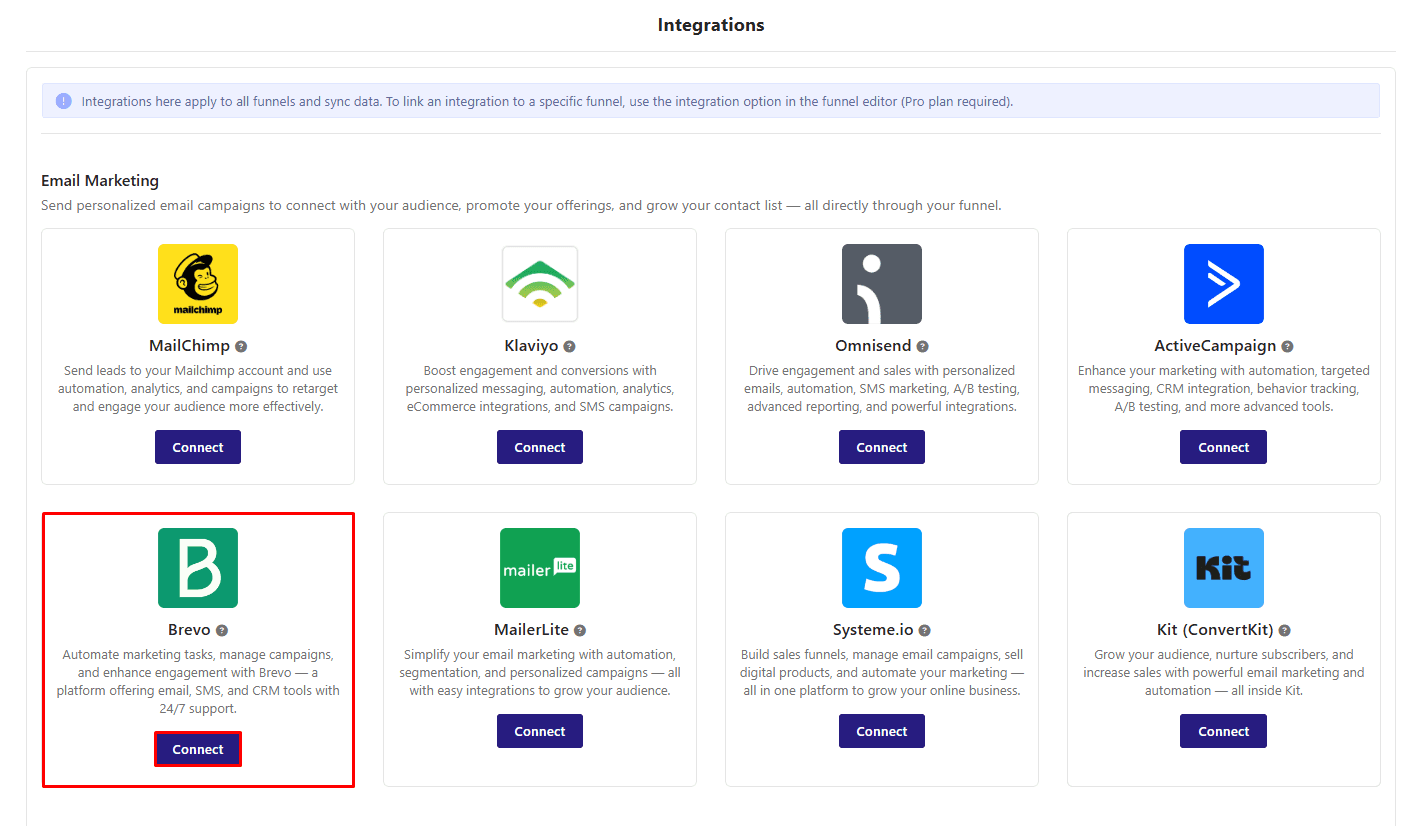Click the ActiveCampaign logo icon
The width and height of the screenshot is (1416, 826).
1223,284
